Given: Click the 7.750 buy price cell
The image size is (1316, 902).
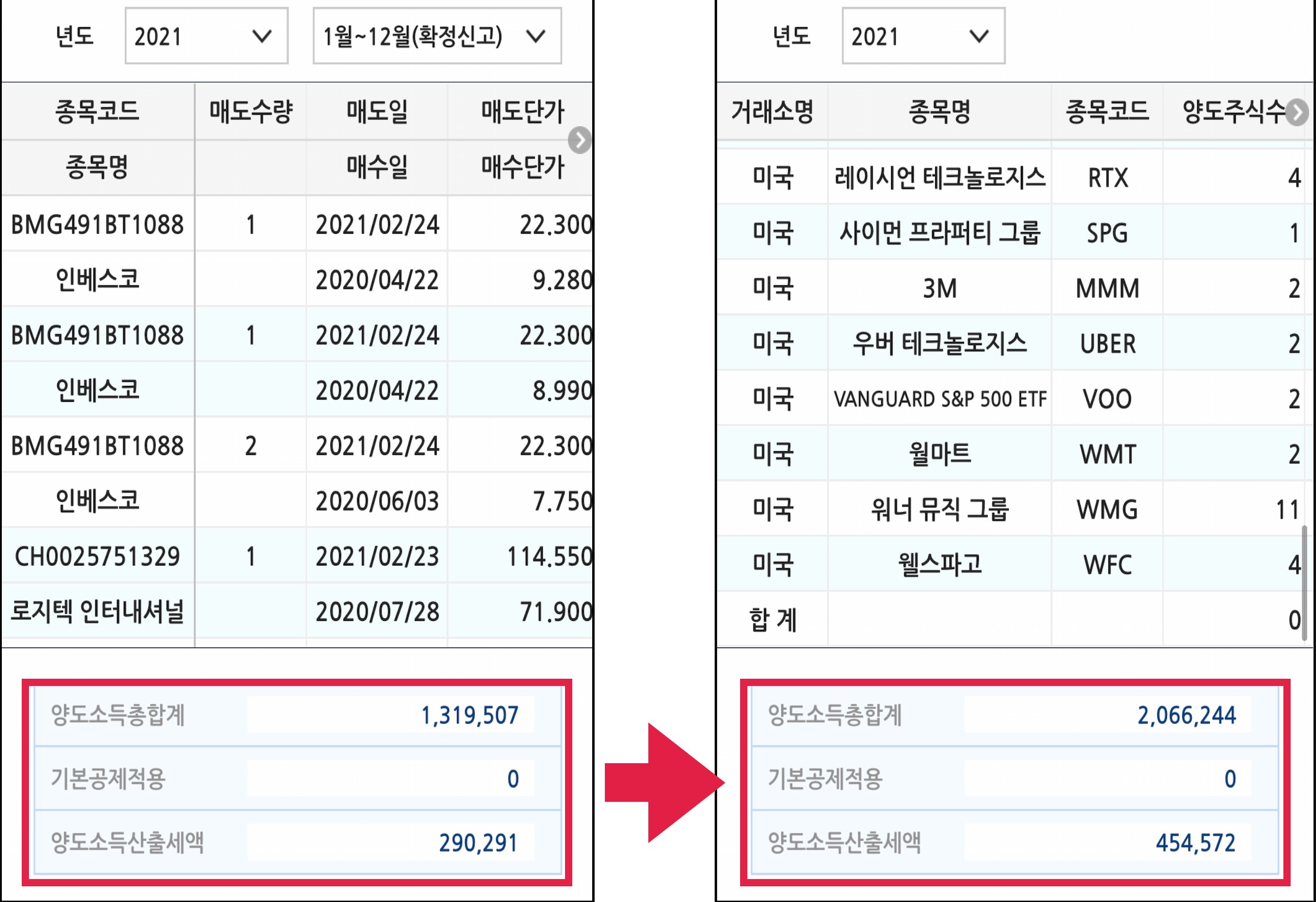Looking at the screenshot, I should 562,501.
